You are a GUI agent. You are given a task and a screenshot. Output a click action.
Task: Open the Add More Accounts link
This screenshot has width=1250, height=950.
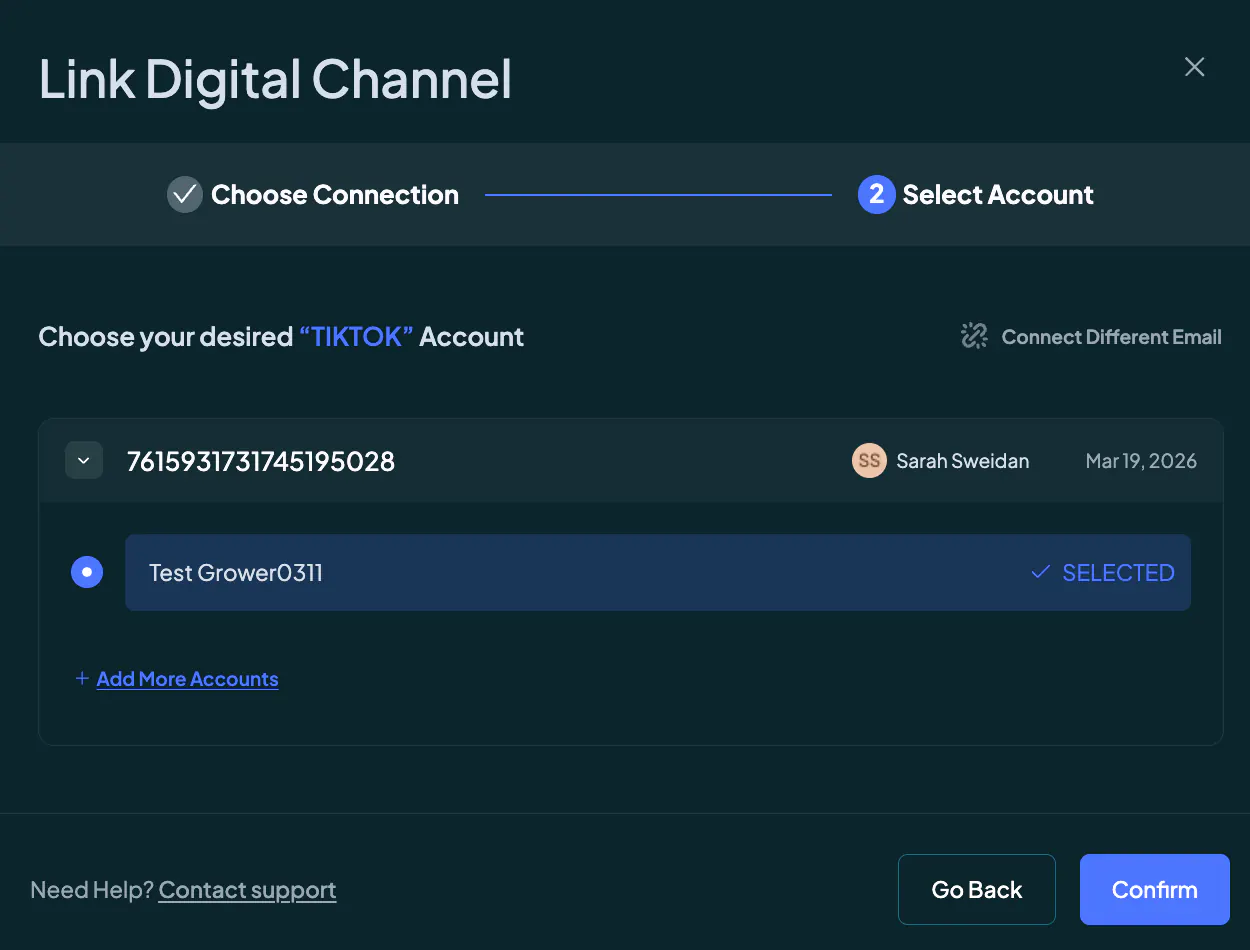[187, 679]
